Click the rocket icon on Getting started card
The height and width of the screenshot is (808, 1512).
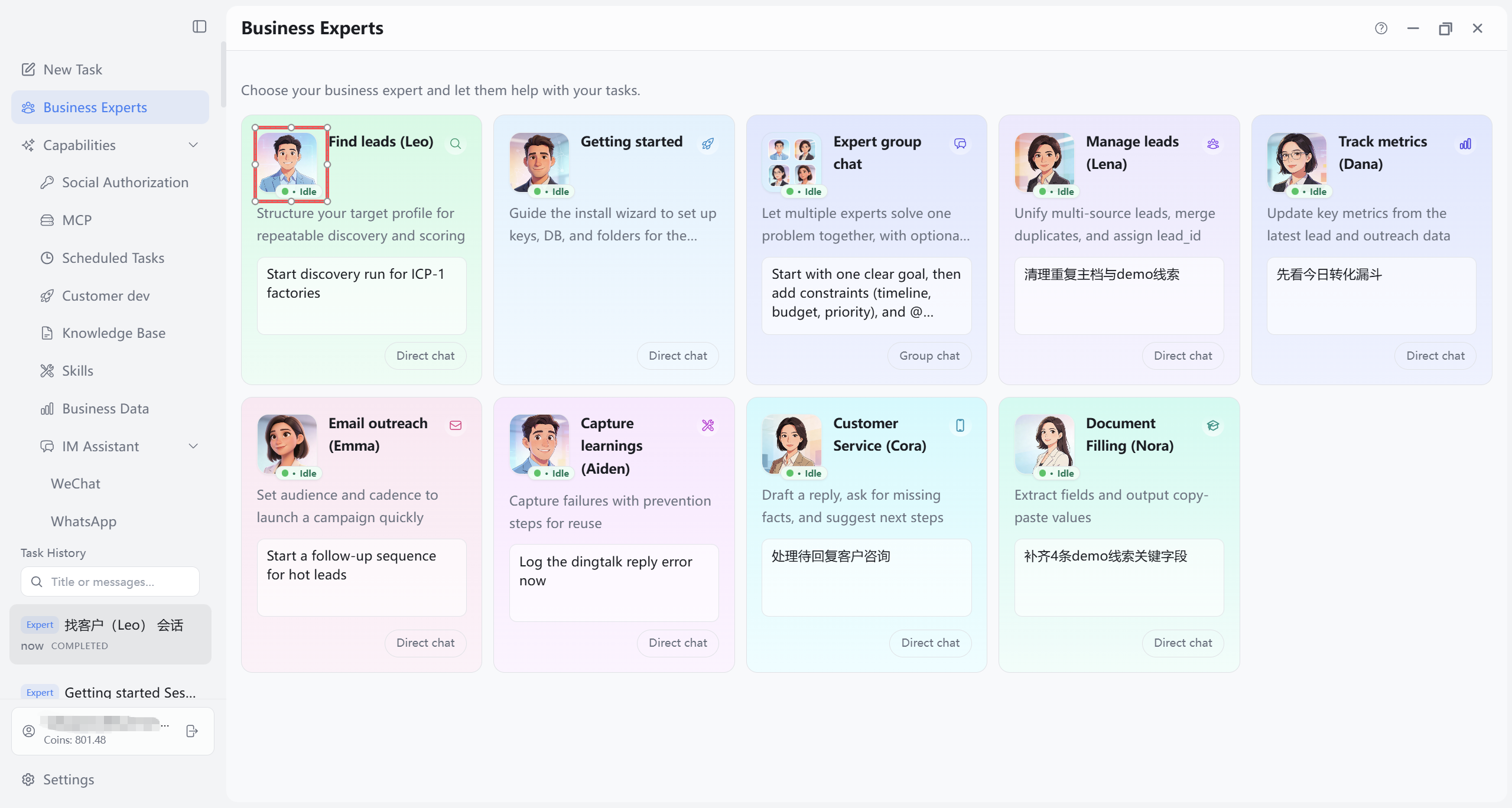(x=707, y=144)
